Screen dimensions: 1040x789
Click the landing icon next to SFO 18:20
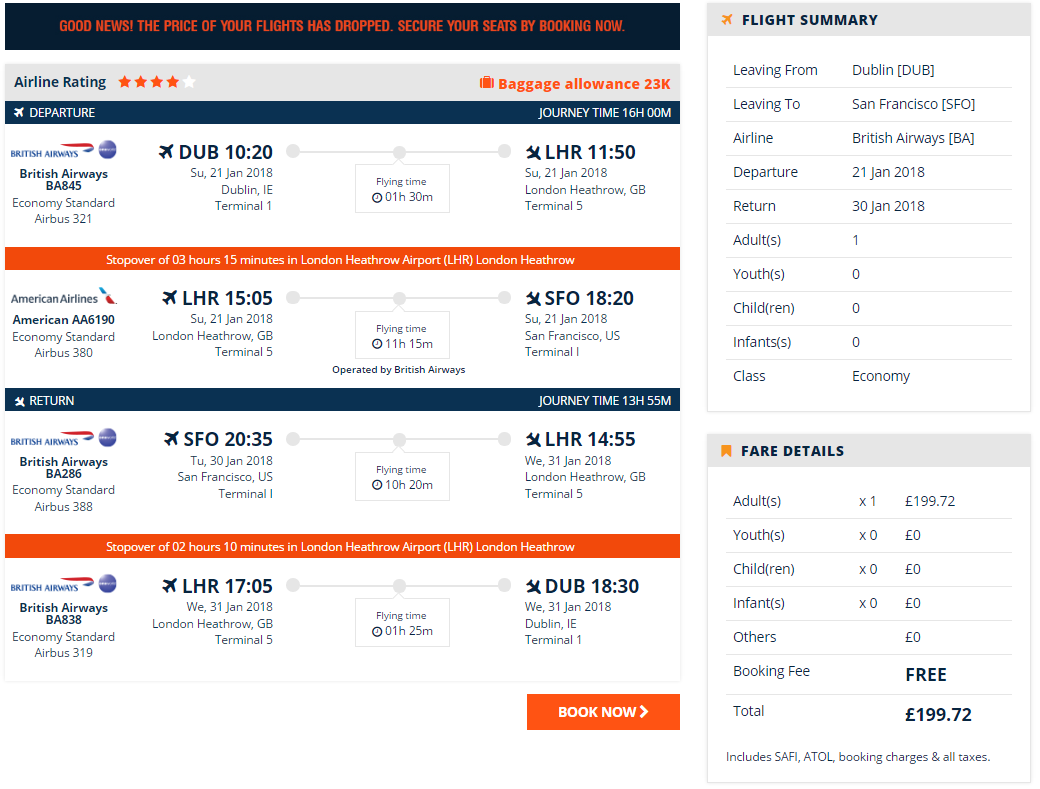point(533,298)
